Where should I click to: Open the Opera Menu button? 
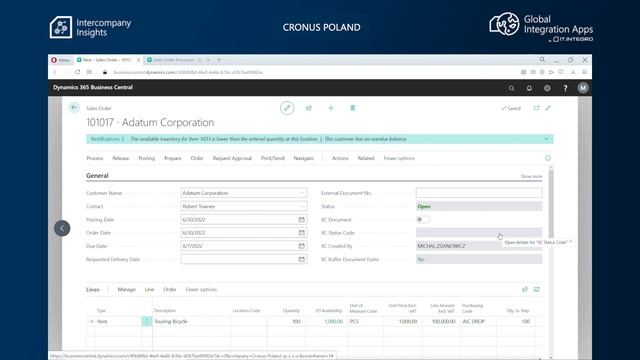point(60,60)
